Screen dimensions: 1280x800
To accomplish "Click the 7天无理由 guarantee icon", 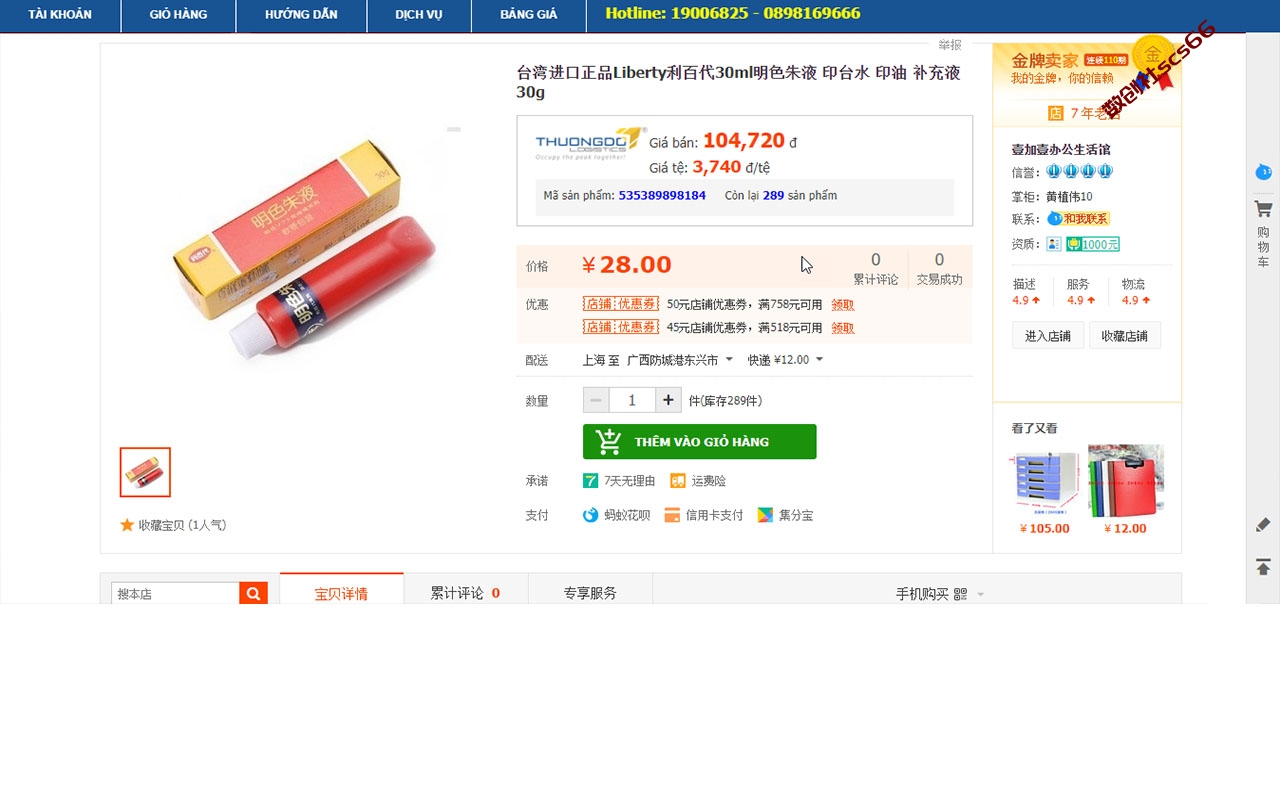I will pos(591,481).
